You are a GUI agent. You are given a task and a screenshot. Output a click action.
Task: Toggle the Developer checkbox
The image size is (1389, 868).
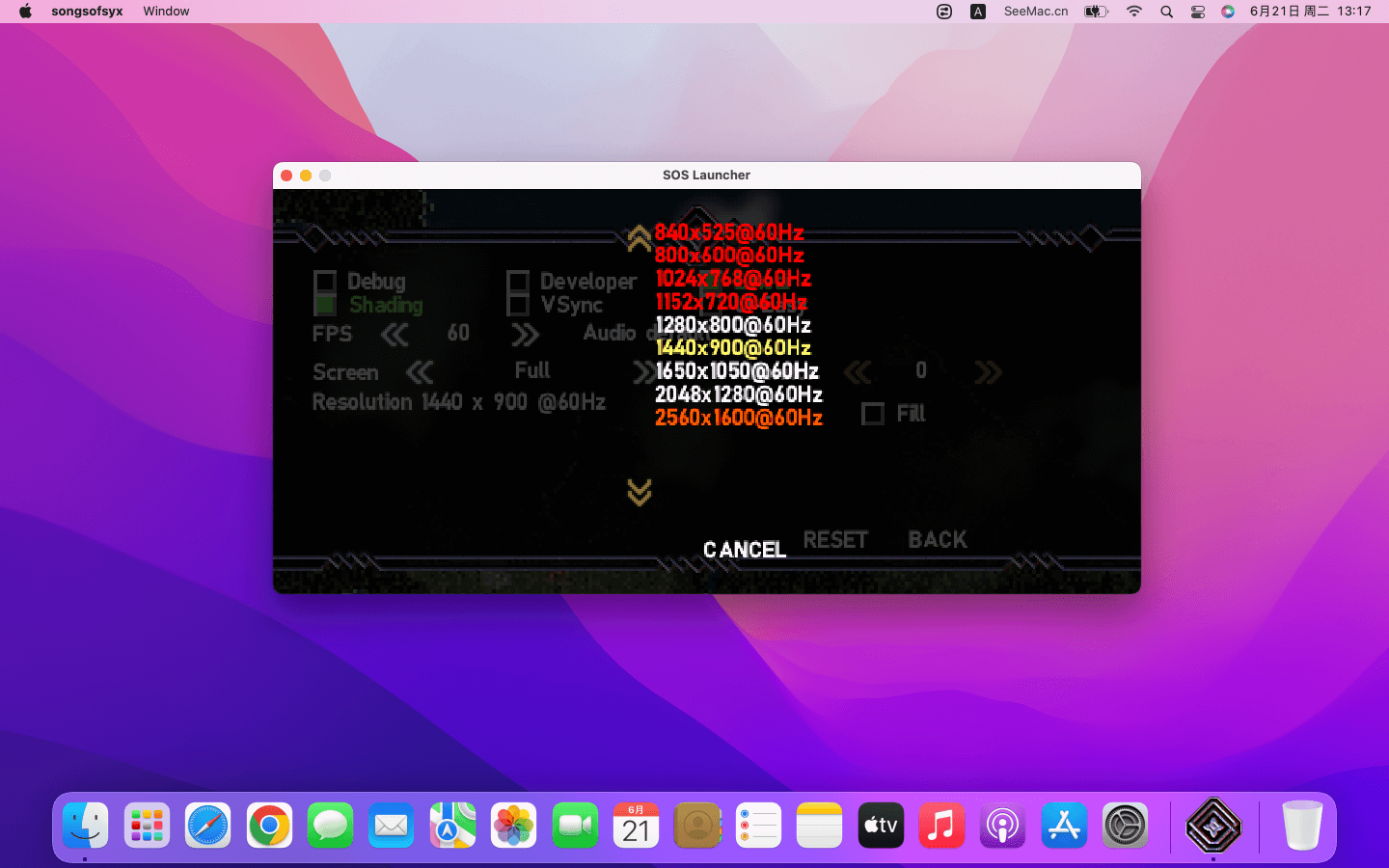click(518, 282)
